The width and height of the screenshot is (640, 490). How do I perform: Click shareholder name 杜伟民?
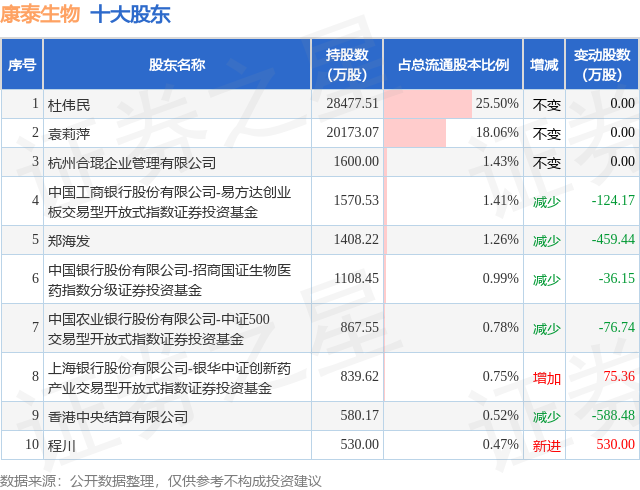click(x=69, y=105)
